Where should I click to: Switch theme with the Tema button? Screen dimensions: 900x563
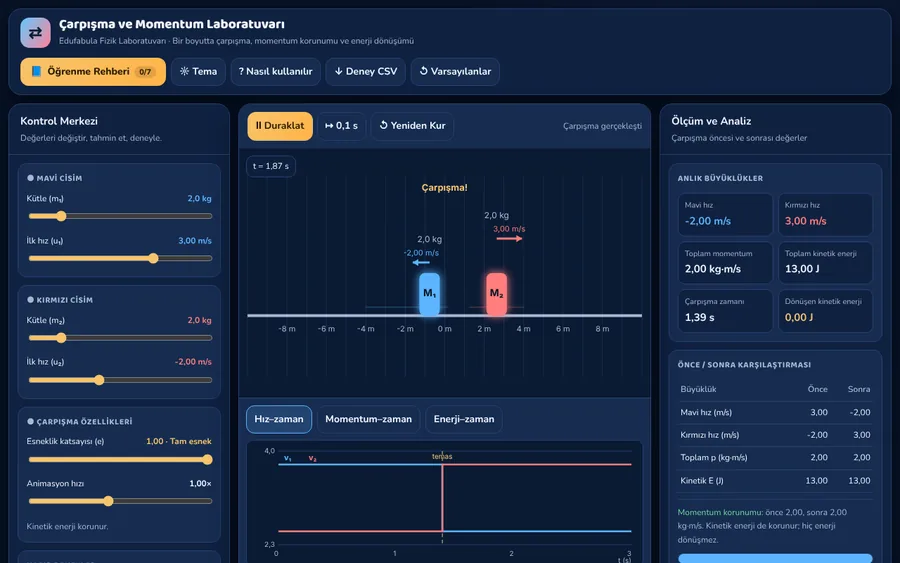pyautogui.click(x=198, y=72)
